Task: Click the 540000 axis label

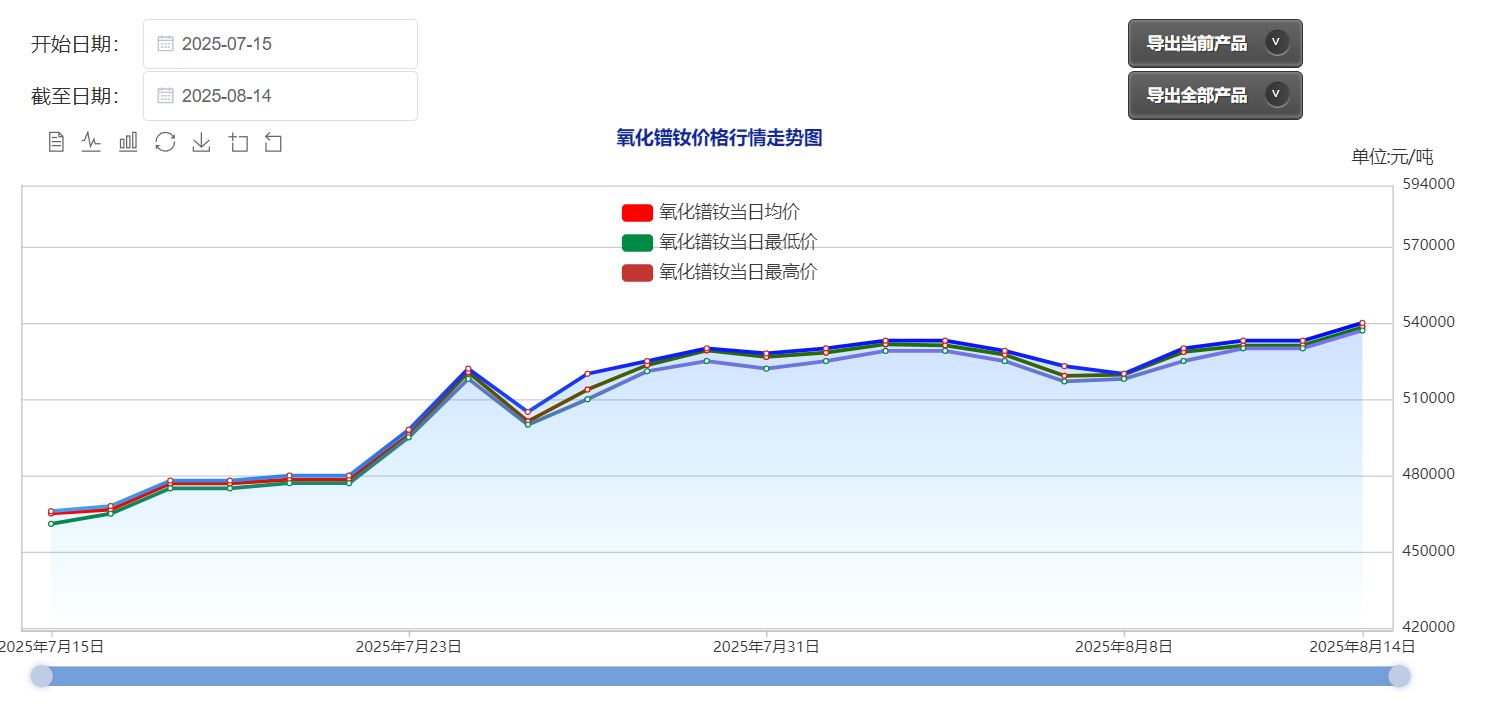Action: [x=1429, y=322]
